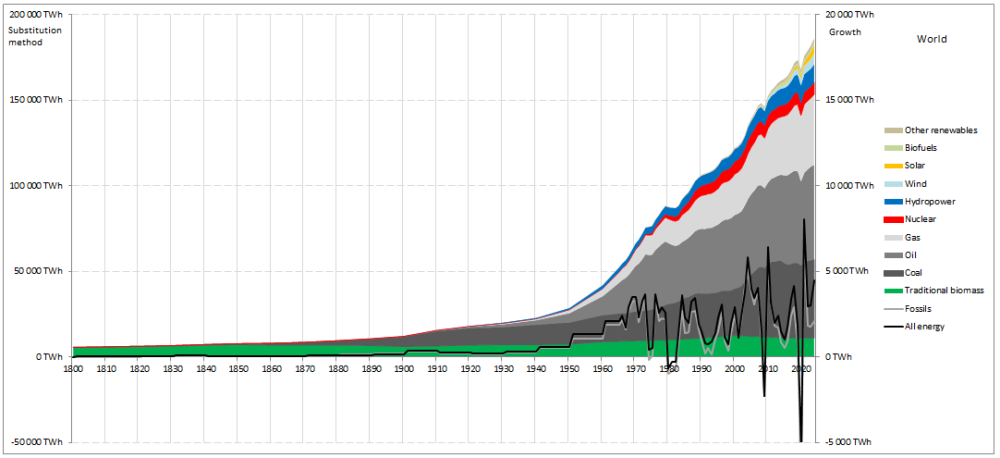This screenshot has width=1000, height=458.
Task: Click the Coal legend swatch
Action: tap(893, 273)
